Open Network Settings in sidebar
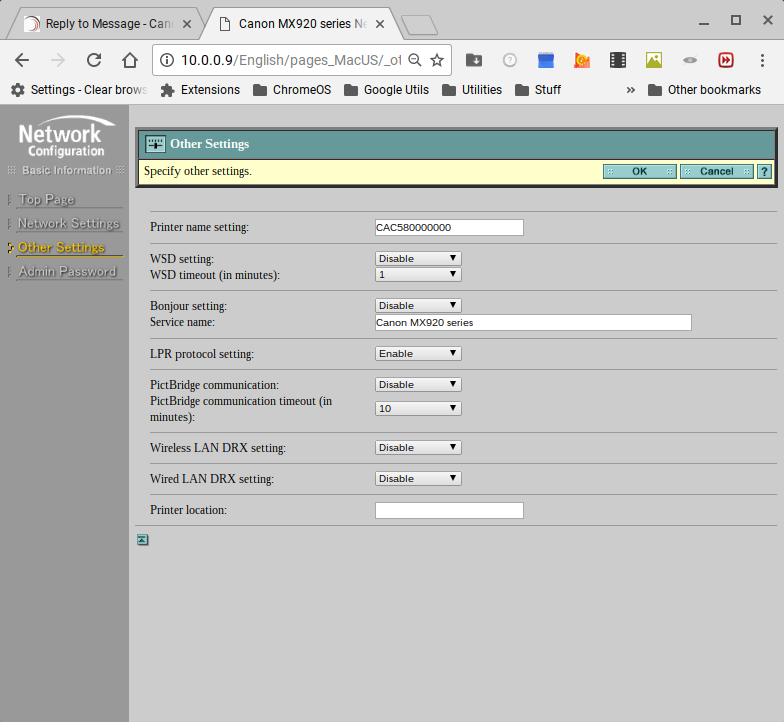This screenshot has width=784, height=722. click(x=68, y=224)
